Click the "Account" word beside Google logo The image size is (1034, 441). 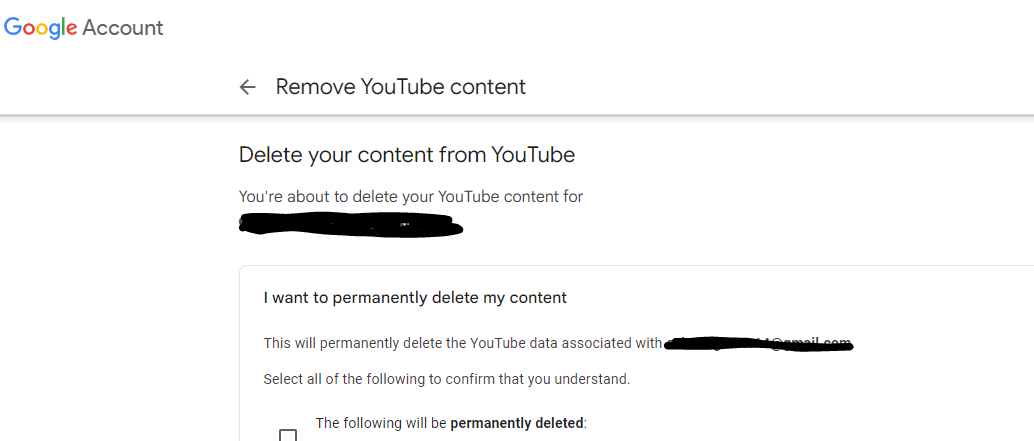[x=123, y=28]
